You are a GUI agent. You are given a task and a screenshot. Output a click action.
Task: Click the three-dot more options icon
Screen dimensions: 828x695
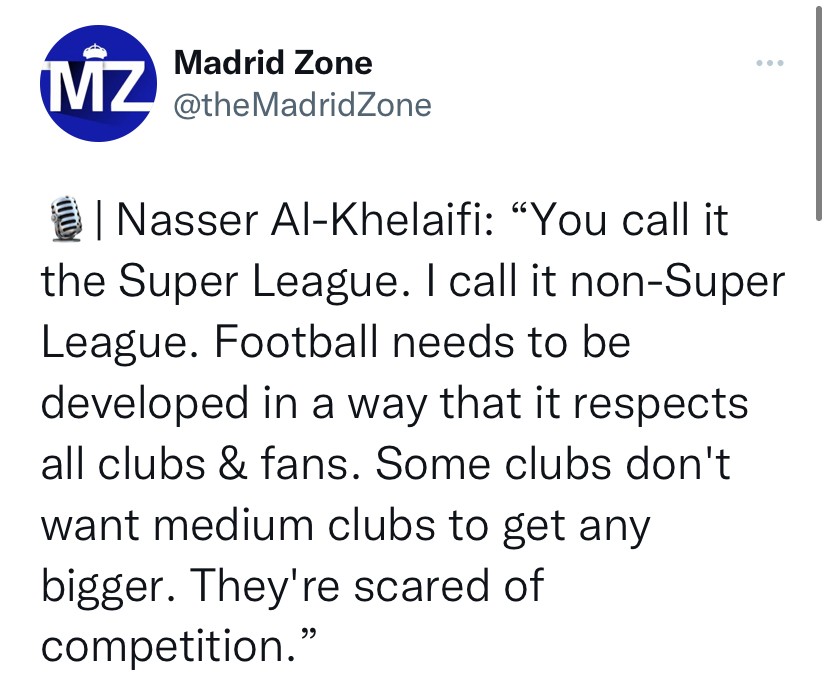769,63
